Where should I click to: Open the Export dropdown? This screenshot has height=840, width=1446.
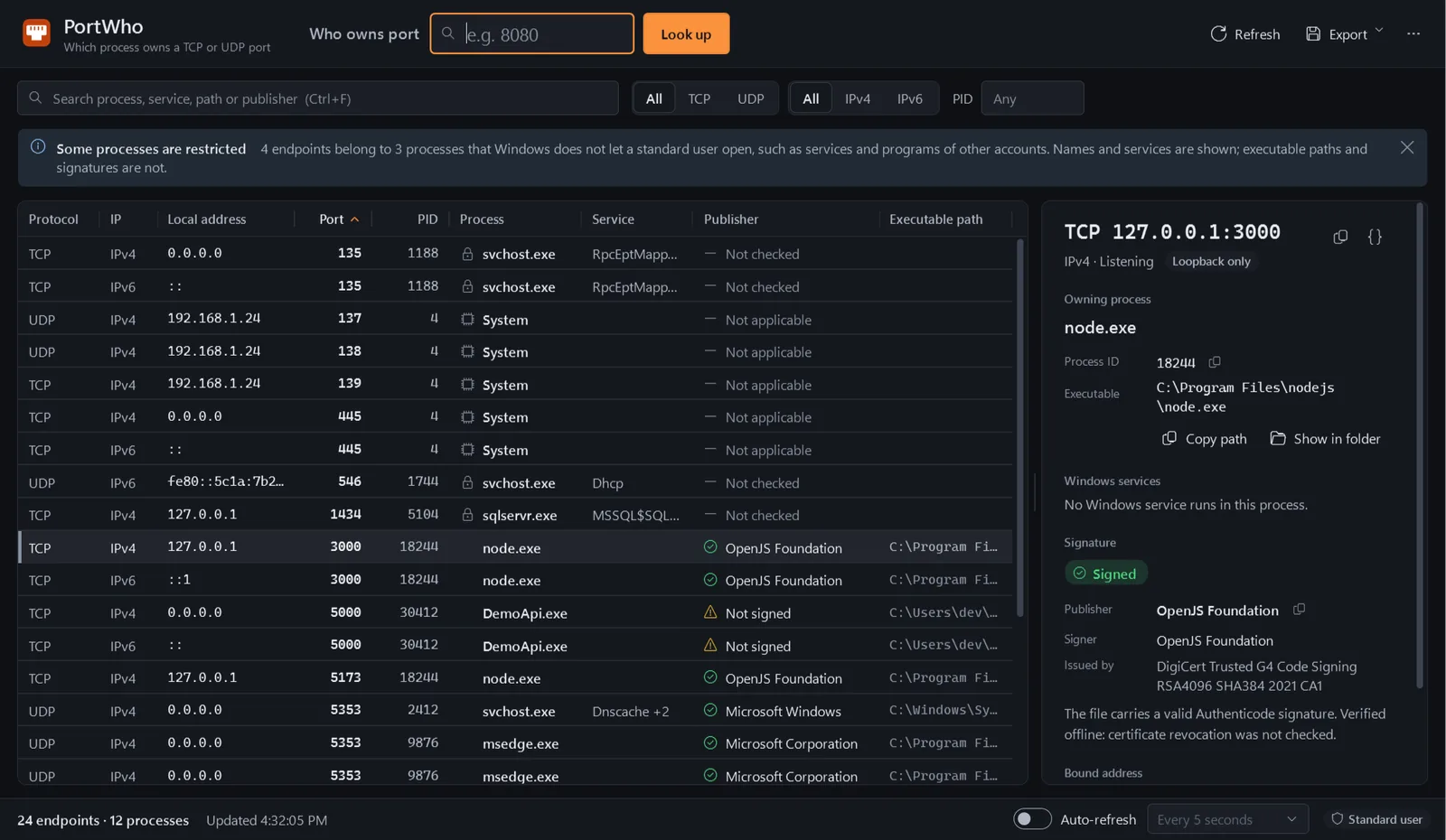[1344, 33]
